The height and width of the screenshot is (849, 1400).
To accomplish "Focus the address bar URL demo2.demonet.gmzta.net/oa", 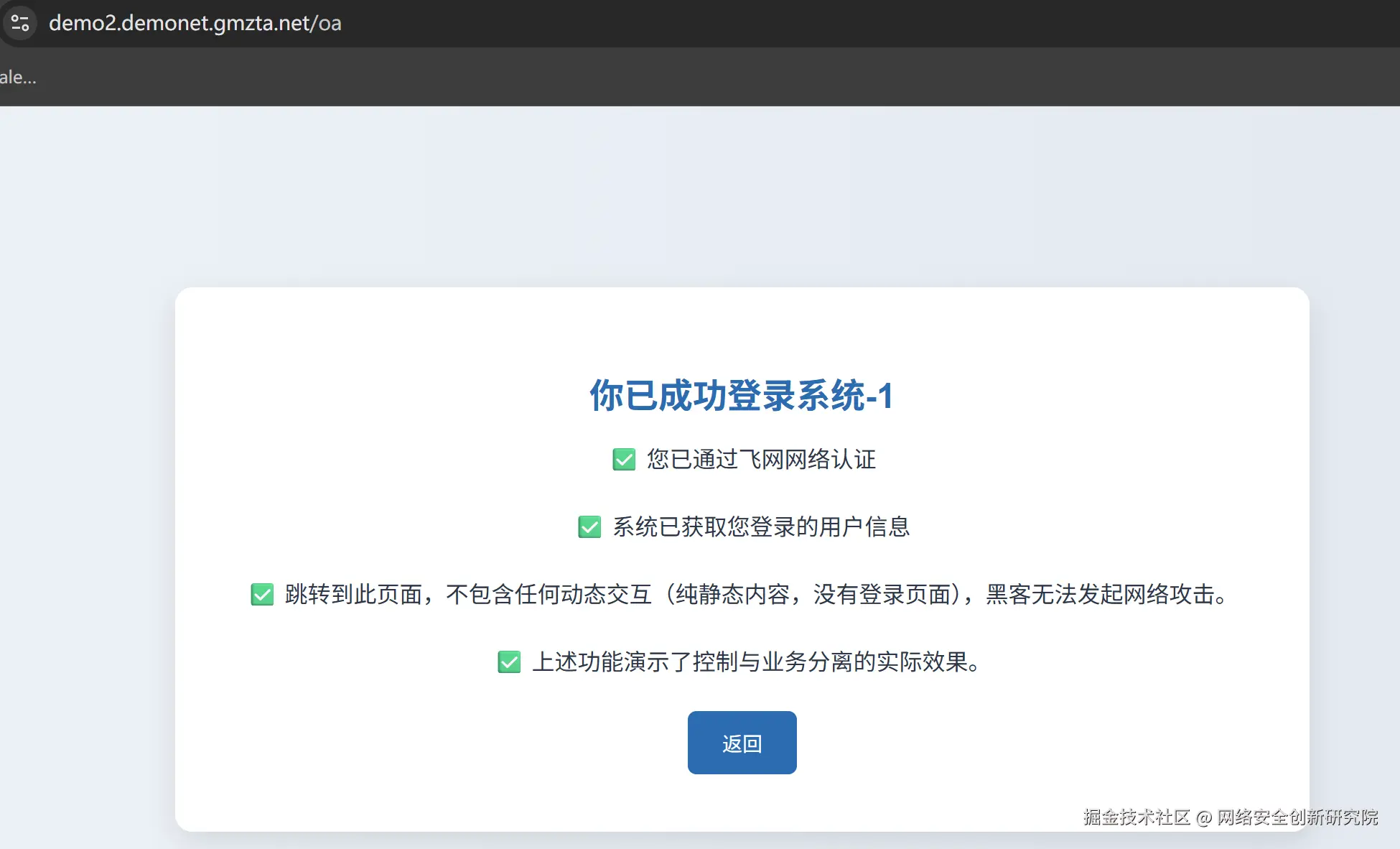I will pos(195,23).
